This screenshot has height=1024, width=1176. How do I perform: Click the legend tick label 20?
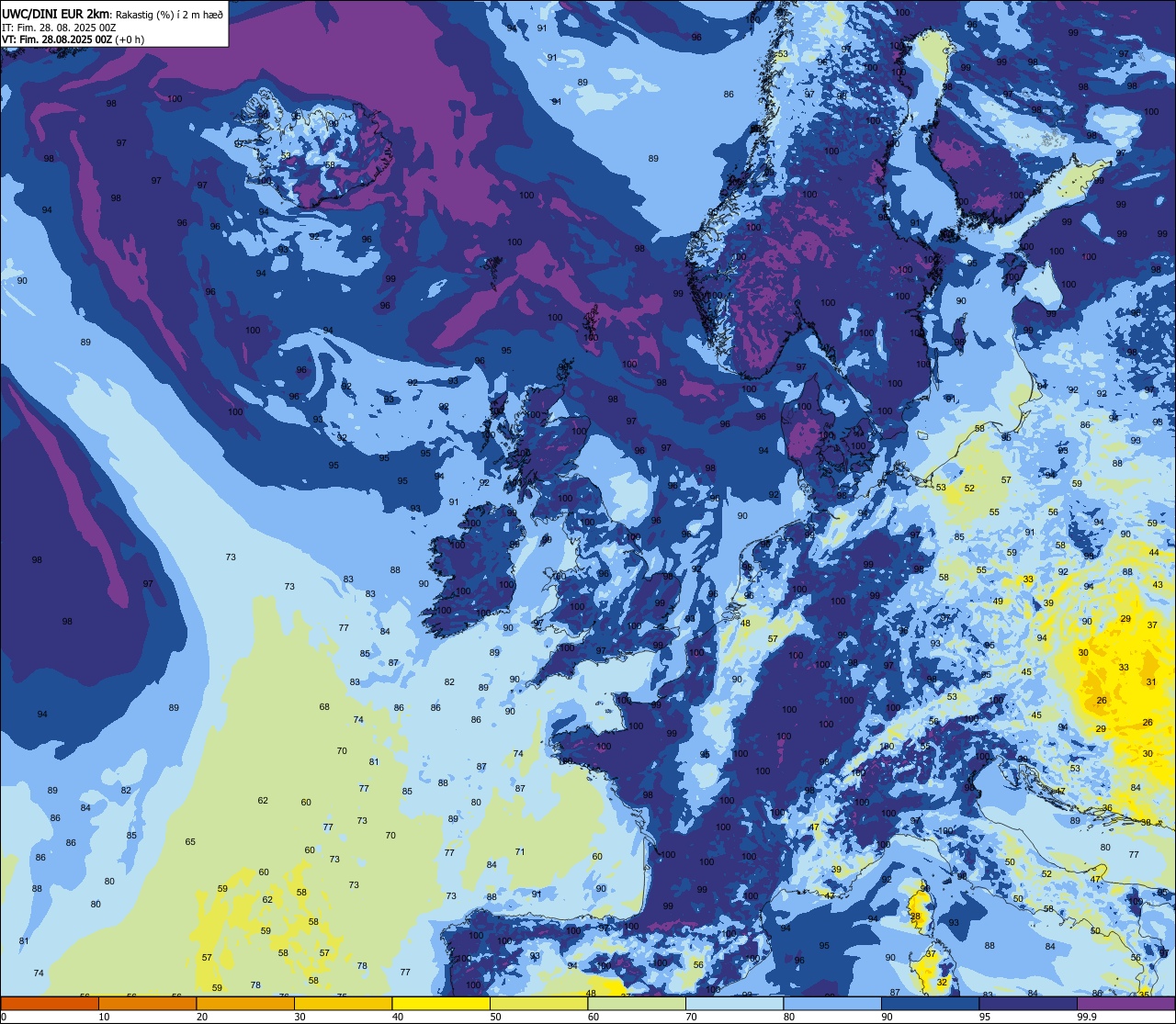202,1017
